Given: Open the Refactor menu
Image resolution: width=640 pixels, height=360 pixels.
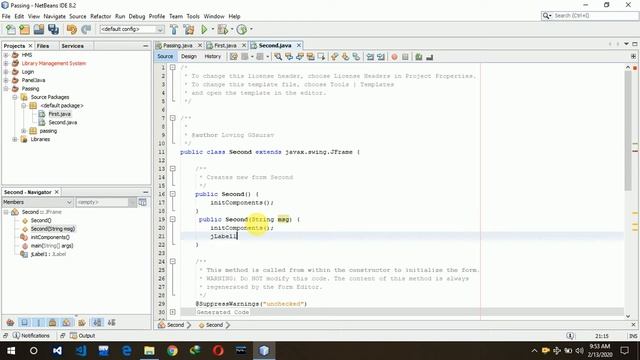Looking at the screenshot, I should point(100,16).
